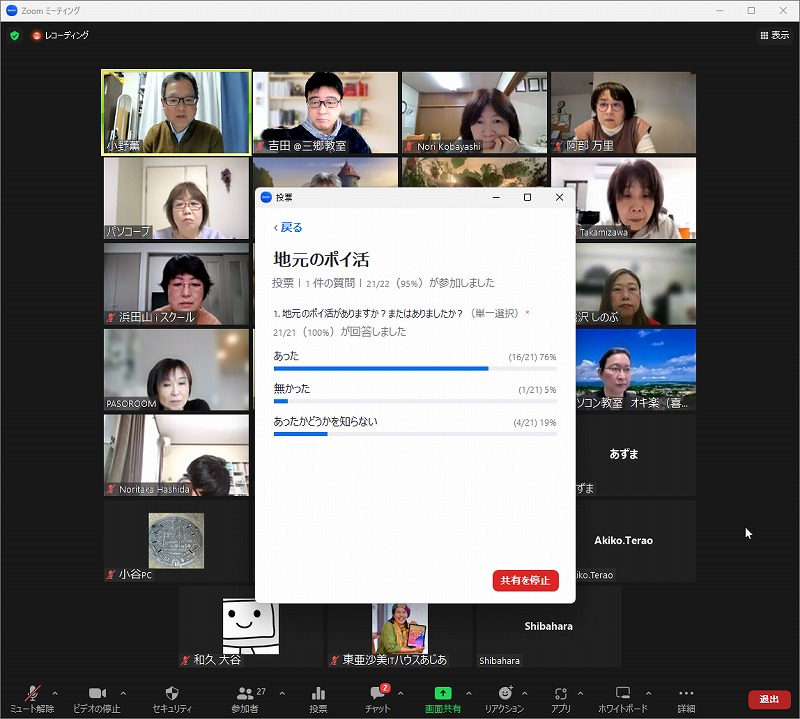The width and height of the screenshot is (800, 719).
Task: Expand video options arrow beside camera
Action: pos(123,693)
